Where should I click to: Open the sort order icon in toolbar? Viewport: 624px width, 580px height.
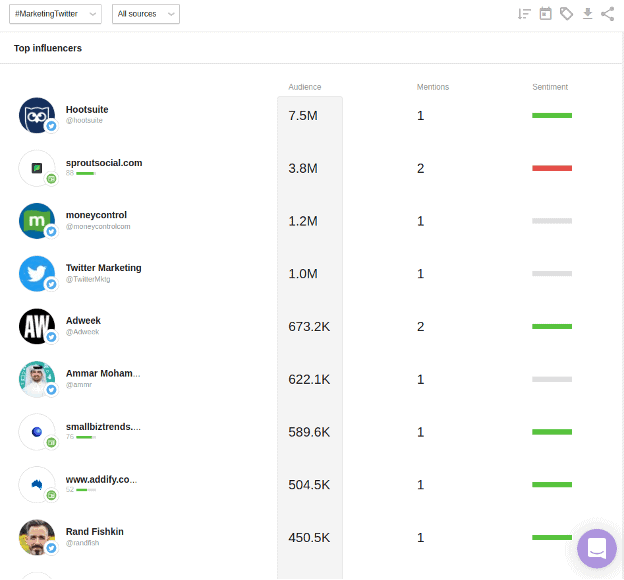[x=524, y=14]
